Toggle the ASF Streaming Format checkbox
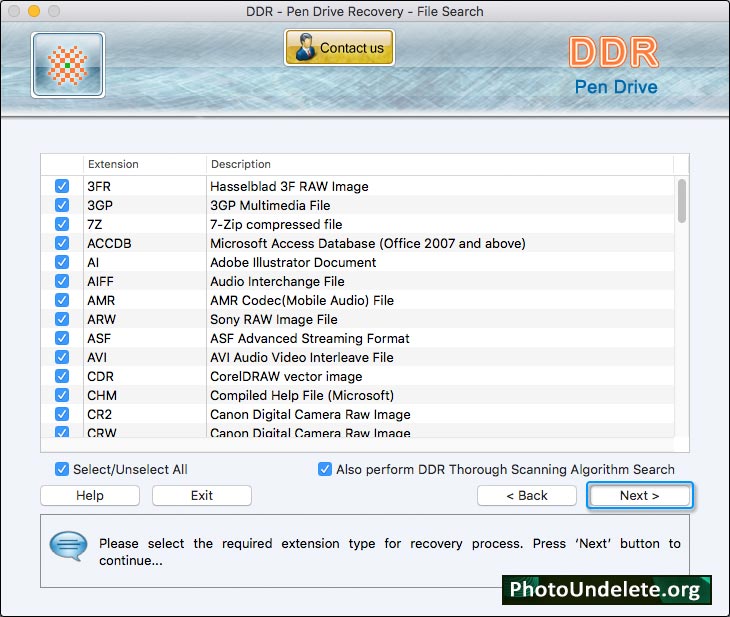 (62, 338)
